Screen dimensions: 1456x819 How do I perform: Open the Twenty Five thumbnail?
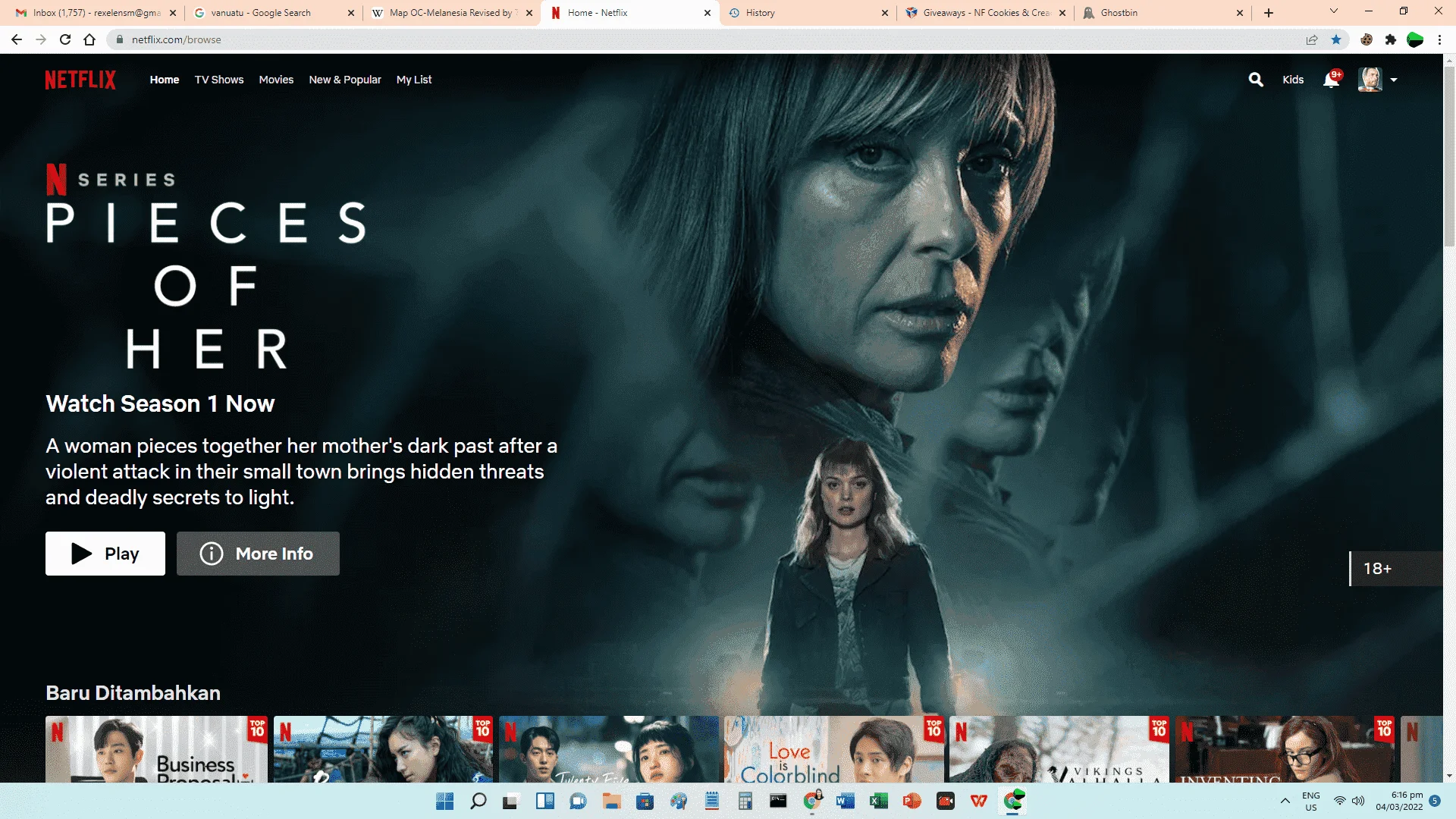pyautogui.click(x=609, y=749)
